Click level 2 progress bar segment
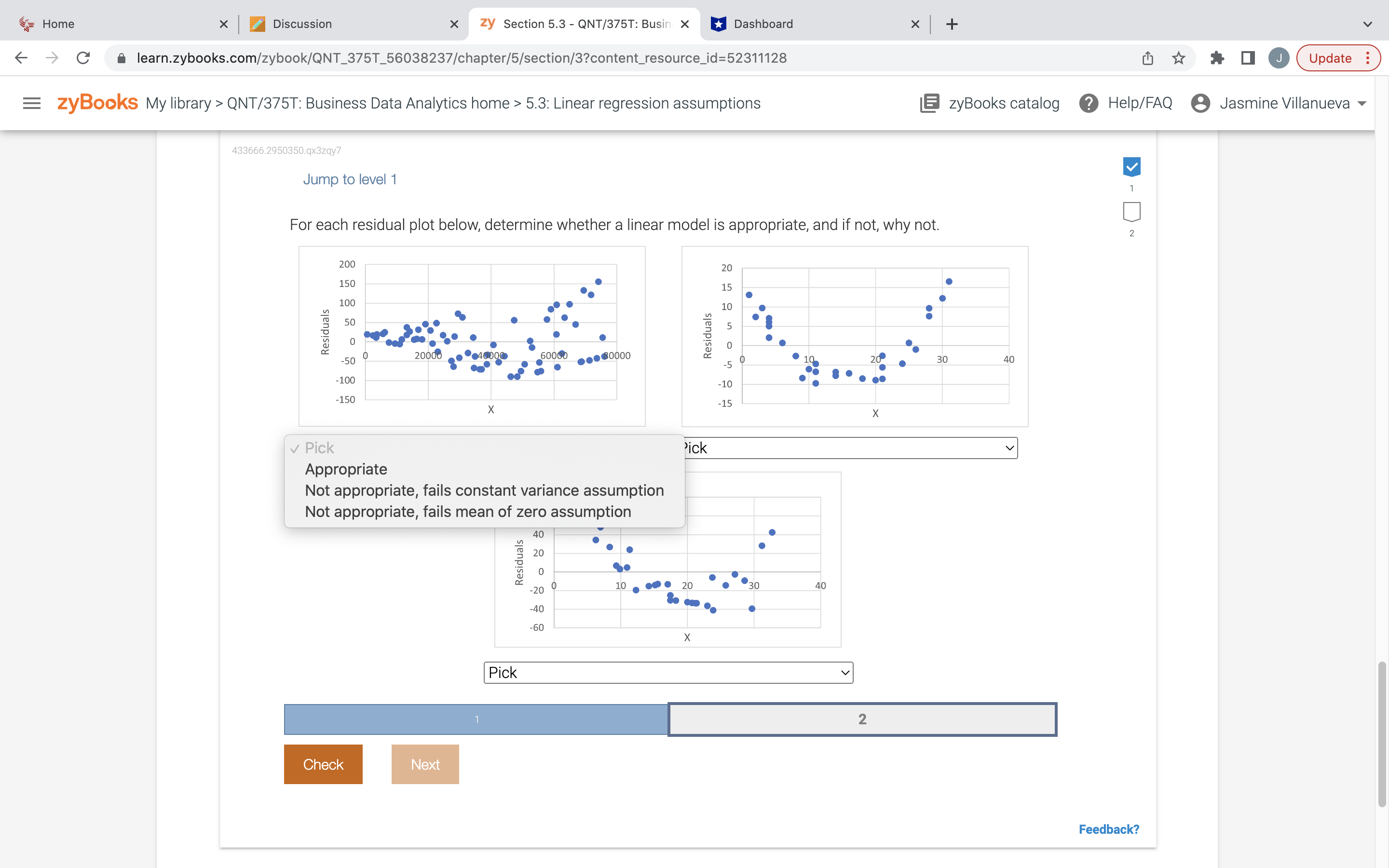The width and height of the screenshot is (1389, 868). [x=861, y=719]
